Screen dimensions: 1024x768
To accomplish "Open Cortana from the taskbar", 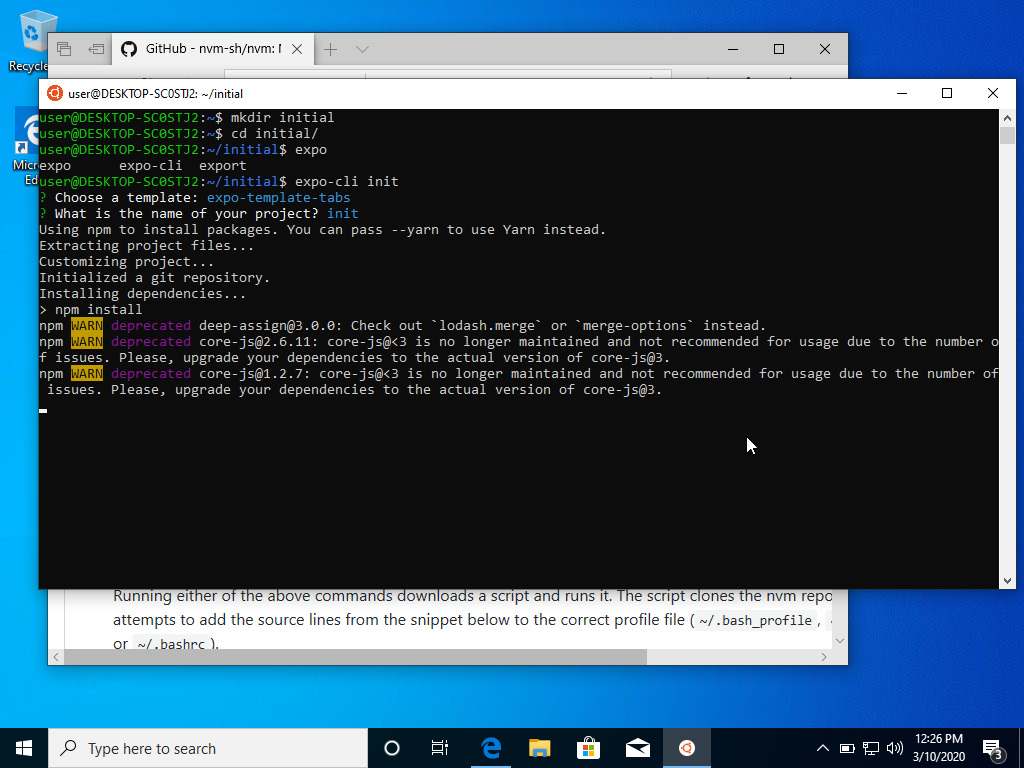I will (x=392, y=748).
